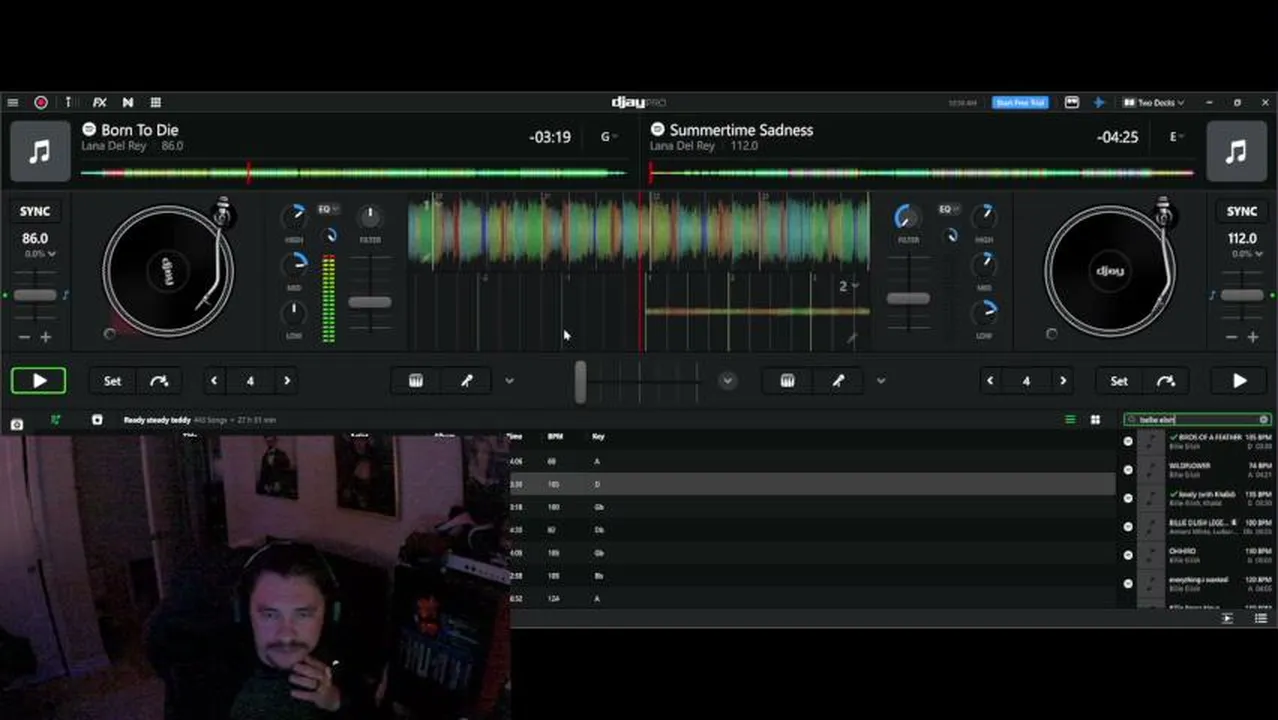Viewport: 1278px width, 720px height.
Task: Increase left deck loop length arrow
Action: [x=287, y=380]
